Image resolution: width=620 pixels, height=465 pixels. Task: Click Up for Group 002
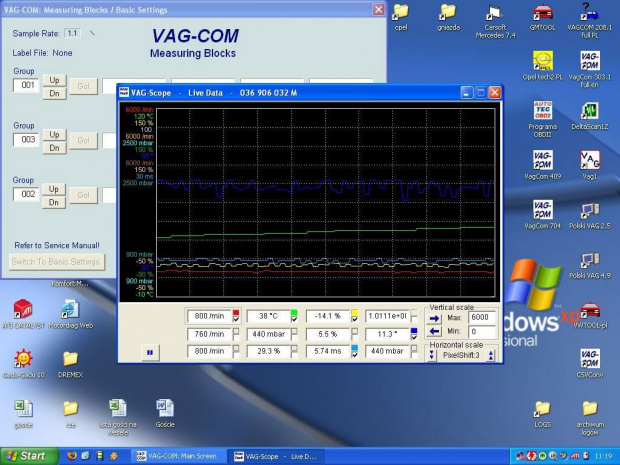click(54, 189)
